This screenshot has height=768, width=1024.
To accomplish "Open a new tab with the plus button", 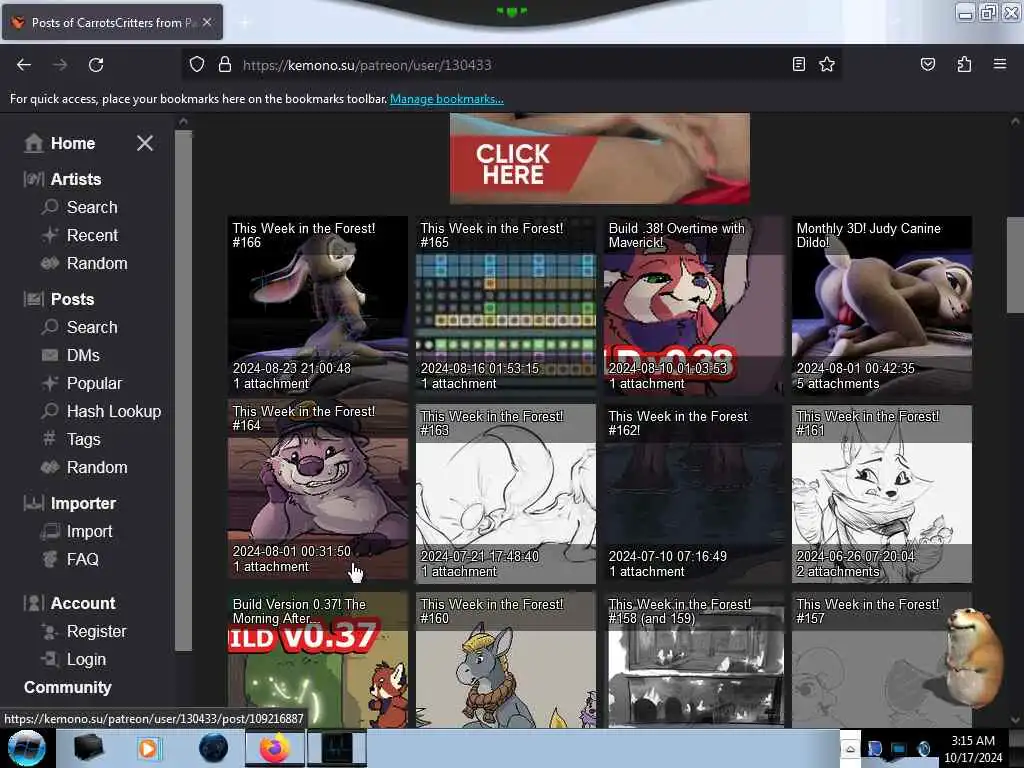I will click(x=245, y=23).
